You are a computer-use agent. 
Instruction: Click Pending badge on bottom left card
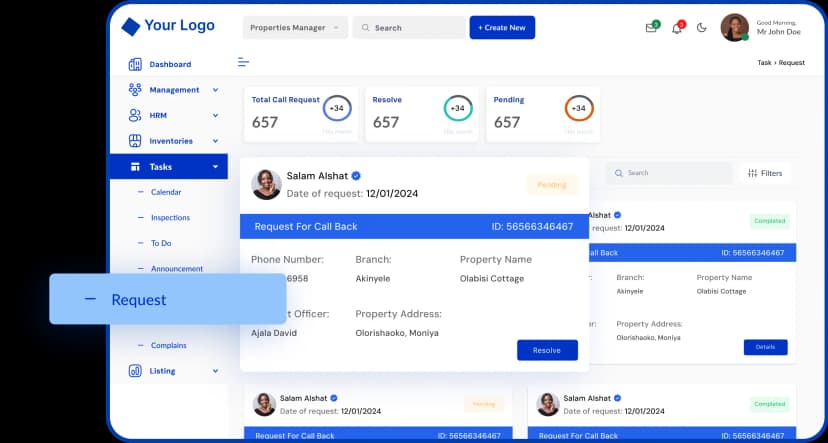(484, 404)
